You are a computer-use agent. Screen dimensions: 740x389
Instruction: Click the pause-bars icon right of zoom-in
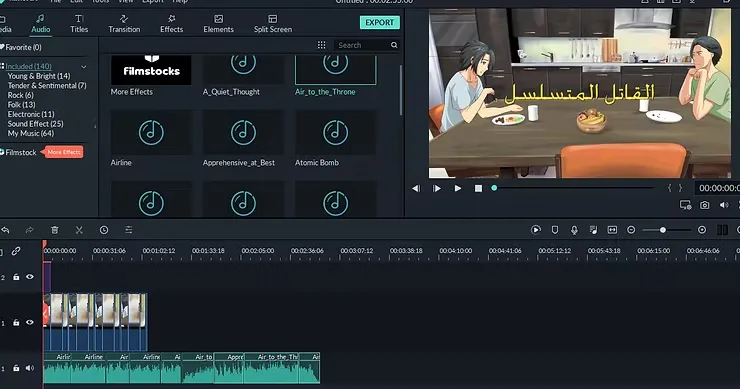click(722, 230)
